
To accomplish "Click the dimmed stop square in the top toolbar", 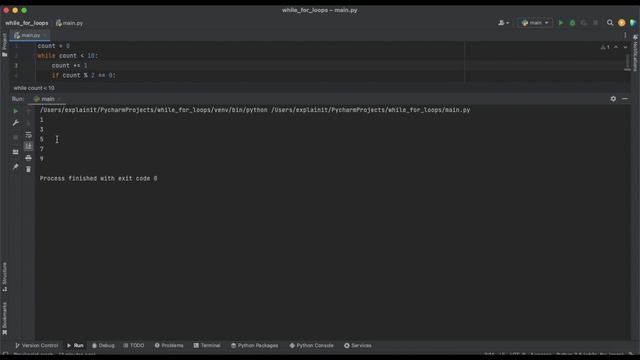I will [596, 23].
